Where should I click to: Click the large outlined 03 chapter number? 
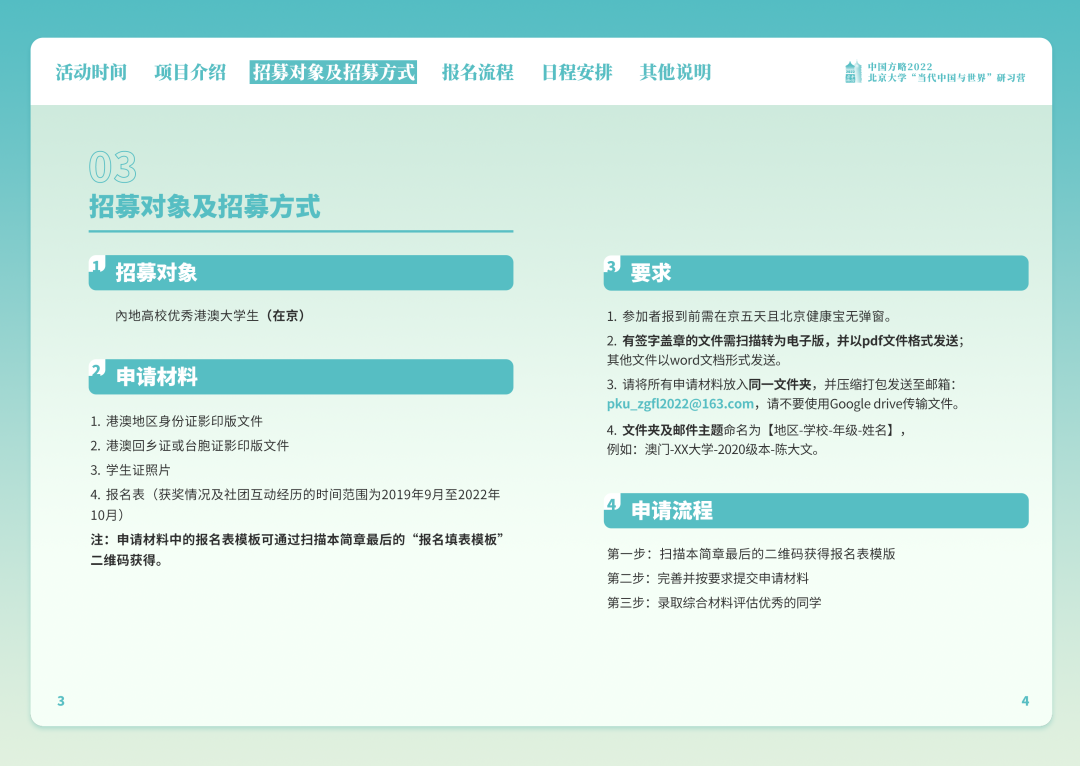tap(112, 167)
